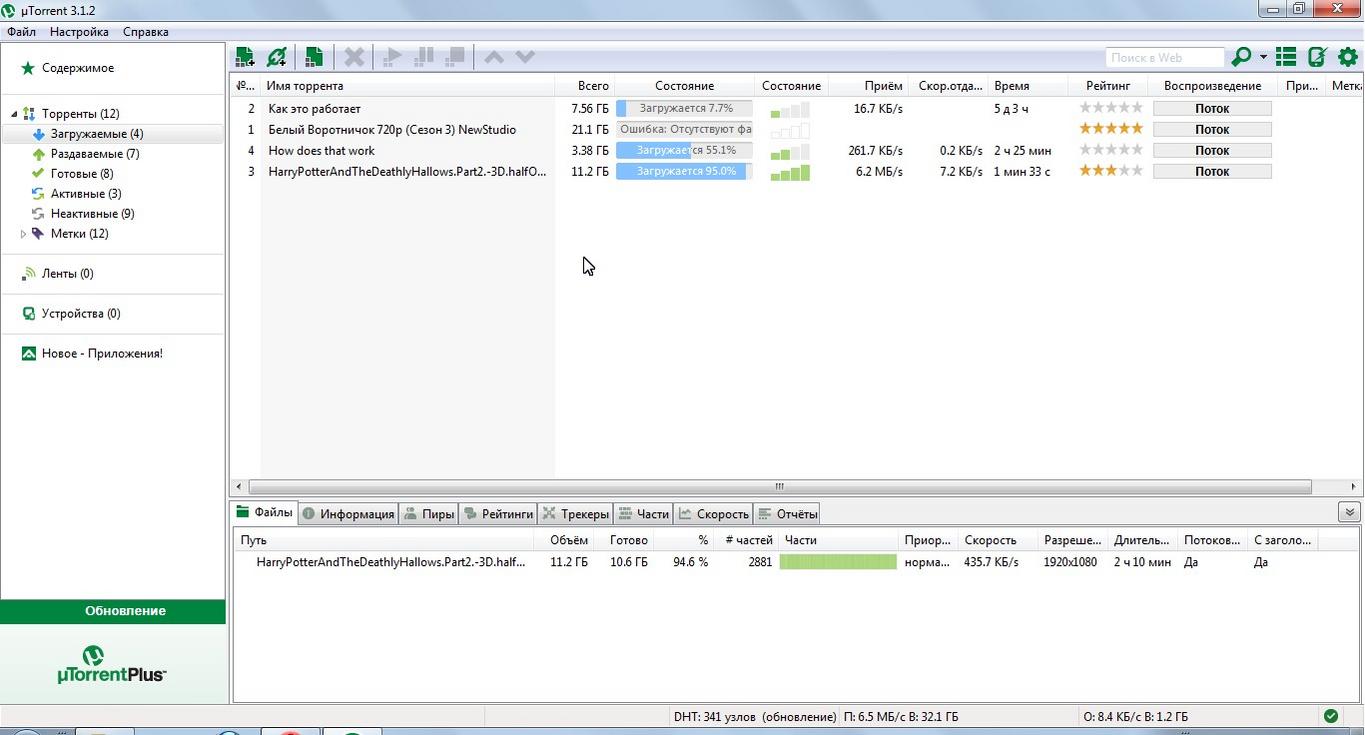The width and height of the screenshot is (1365, 735).
Task: Click Поток for How does that work
Action: pyautogui.click(x=1212, y=150)
